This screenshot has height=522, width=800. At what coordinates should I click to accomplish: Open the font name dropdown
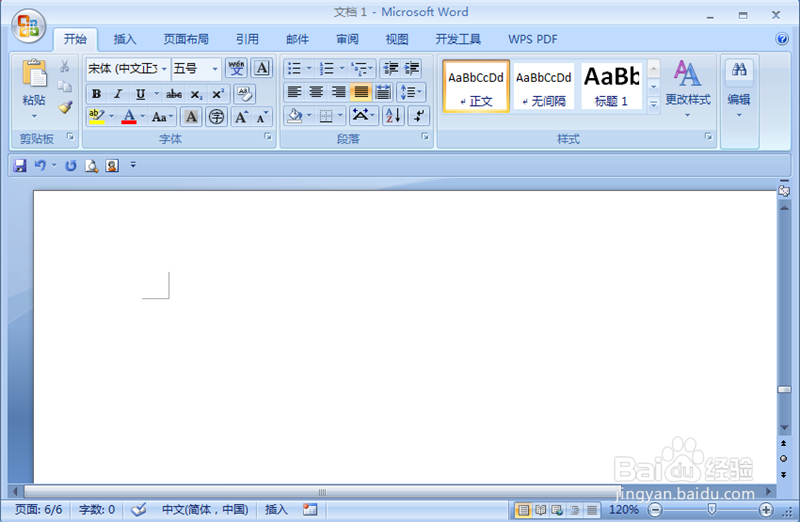coord(164,69)
